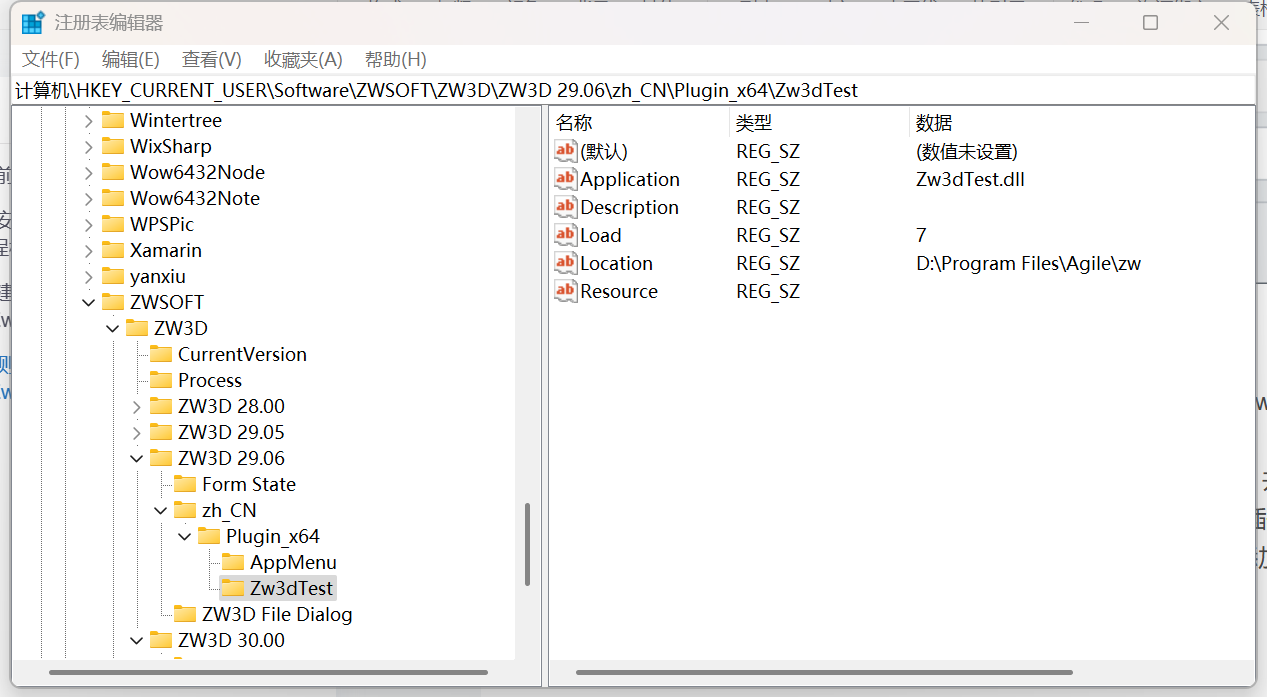Click the (数值未设置) data cell
The height and width of the screenshot is (697, 1267).
tap(967, 151)
